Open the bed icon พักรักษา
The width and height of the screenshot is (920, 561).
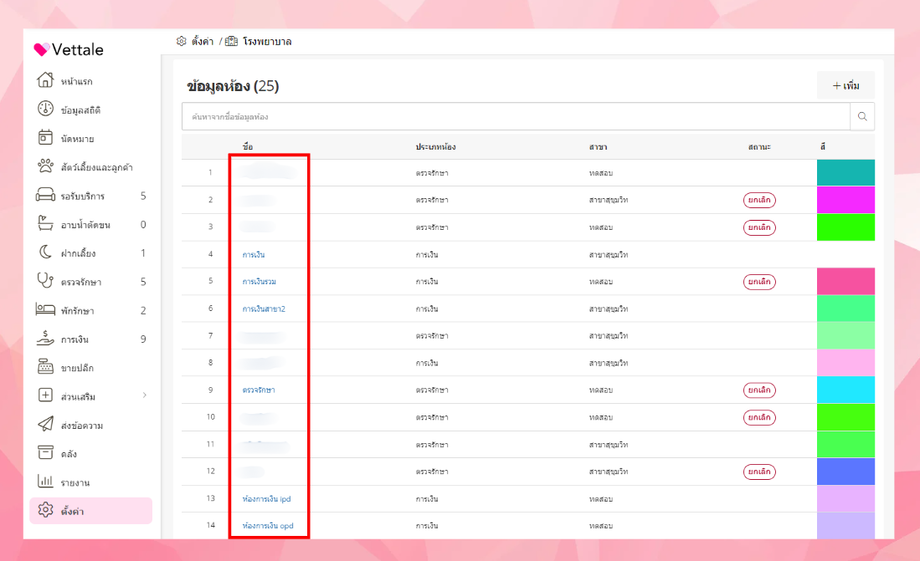pyautogui.click(x=45, y=309)
